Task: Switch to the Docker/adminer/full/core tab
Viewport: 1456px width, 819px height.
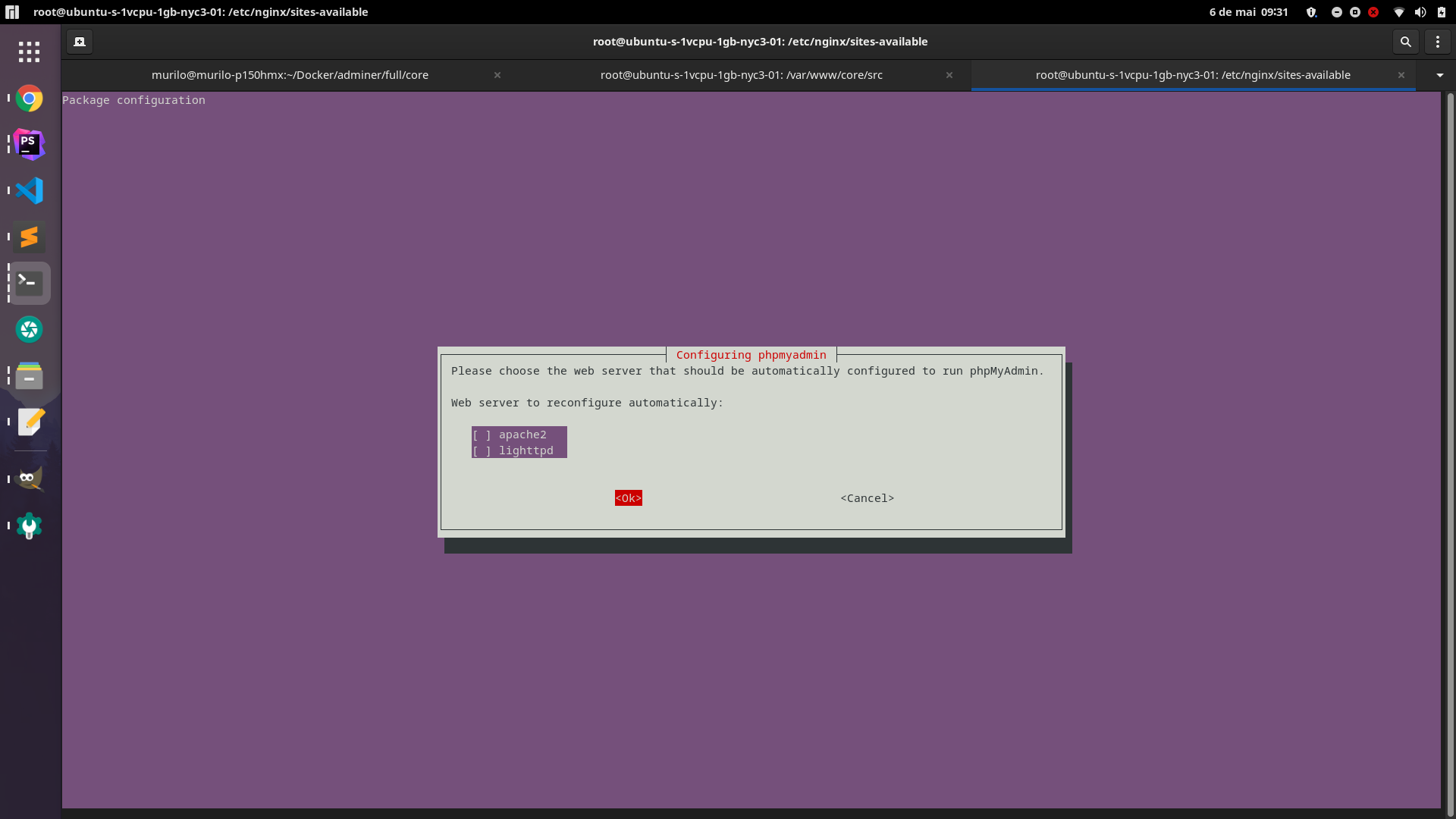Action: [290, 75]
